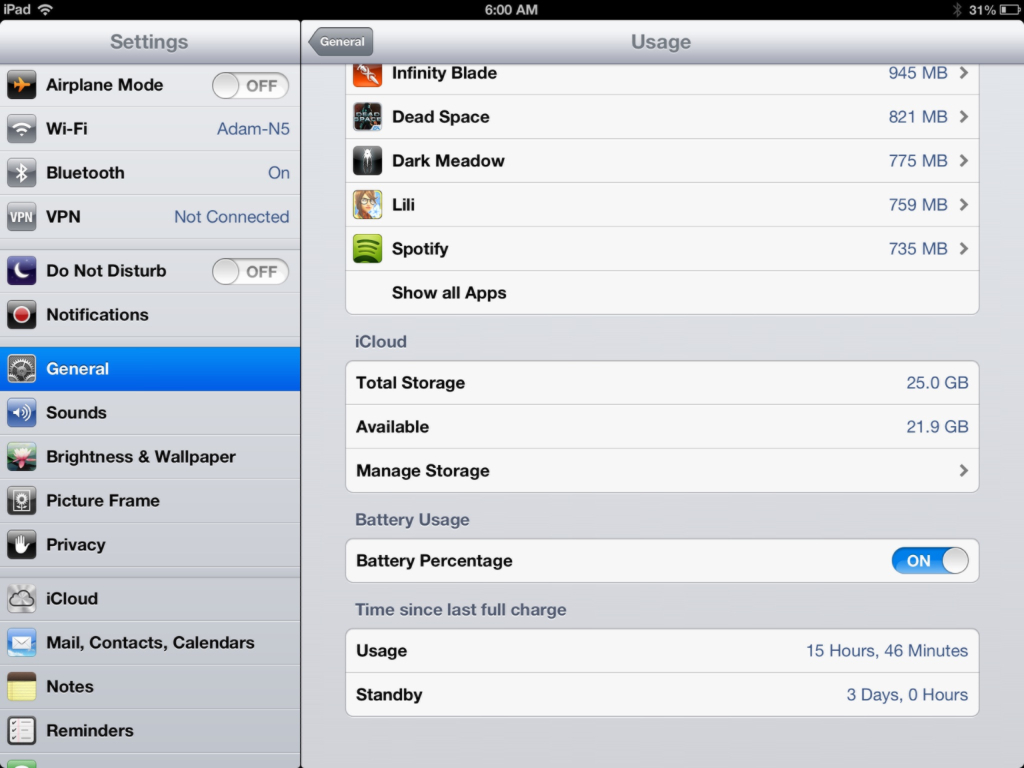This screenshot has width=1024, height=768.
Task: Tap the 821 MB size value
Action: coord(918,117)
